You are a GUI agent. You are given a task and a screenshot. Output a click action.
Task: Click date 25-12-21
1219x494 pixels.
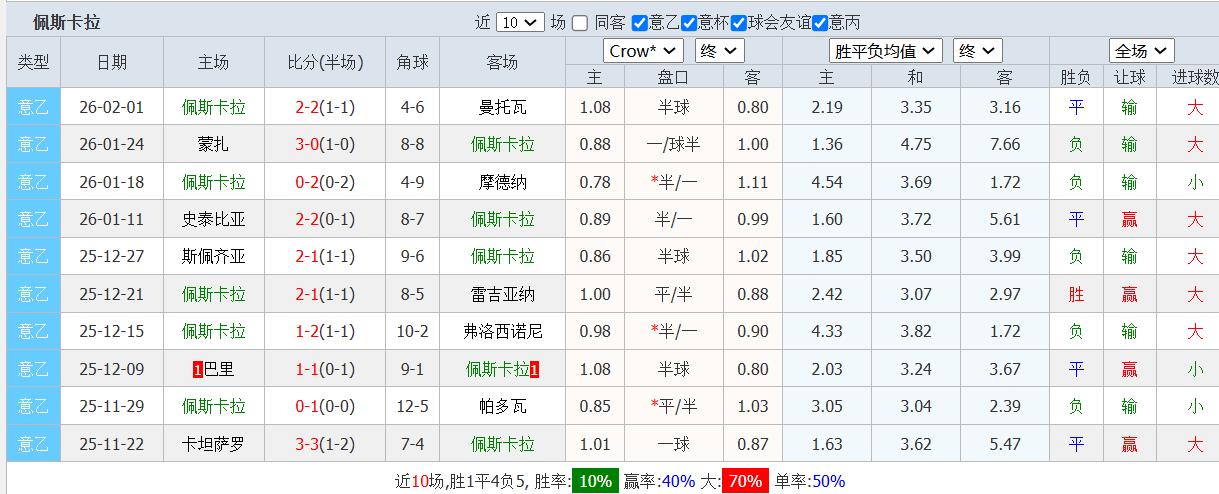tap(112, 294)
